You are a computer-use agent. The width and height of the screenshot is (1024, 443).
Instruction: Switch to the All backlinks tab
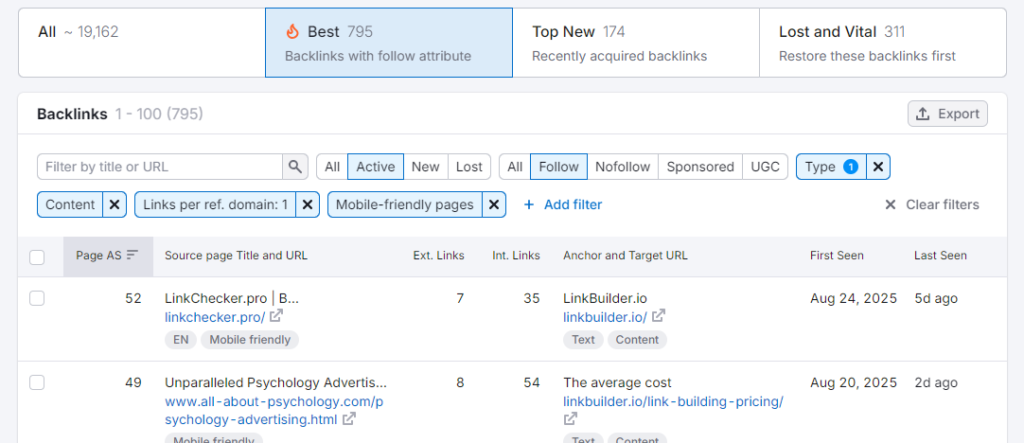coord(142,42)
